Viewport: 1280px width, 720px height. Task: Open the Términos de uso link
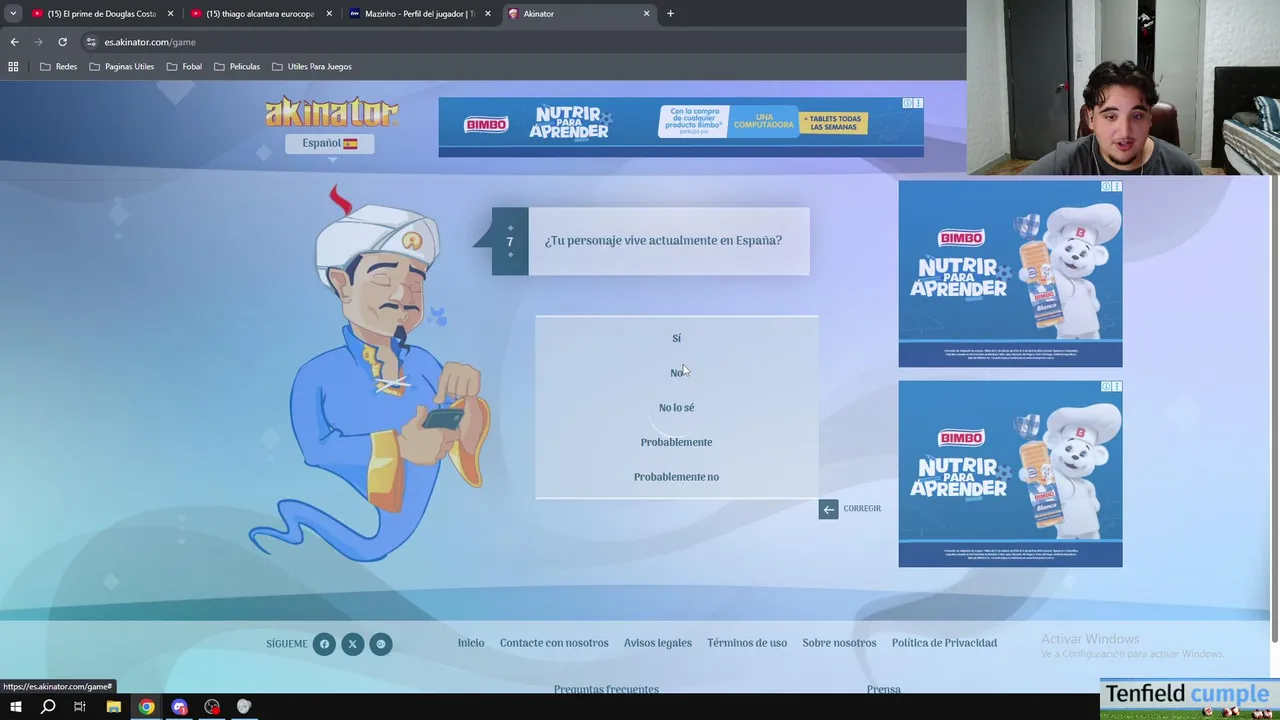tap(747, 643)
